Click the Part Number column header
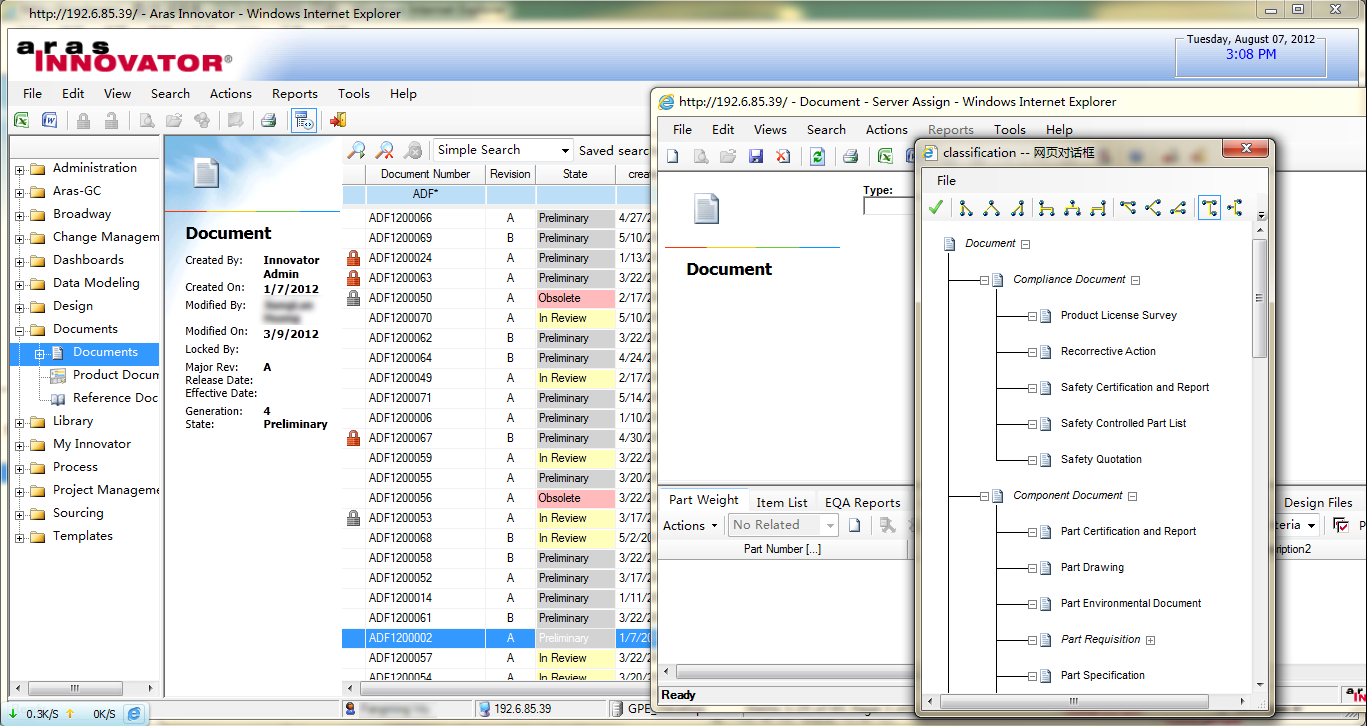 (x=782, y=549)
